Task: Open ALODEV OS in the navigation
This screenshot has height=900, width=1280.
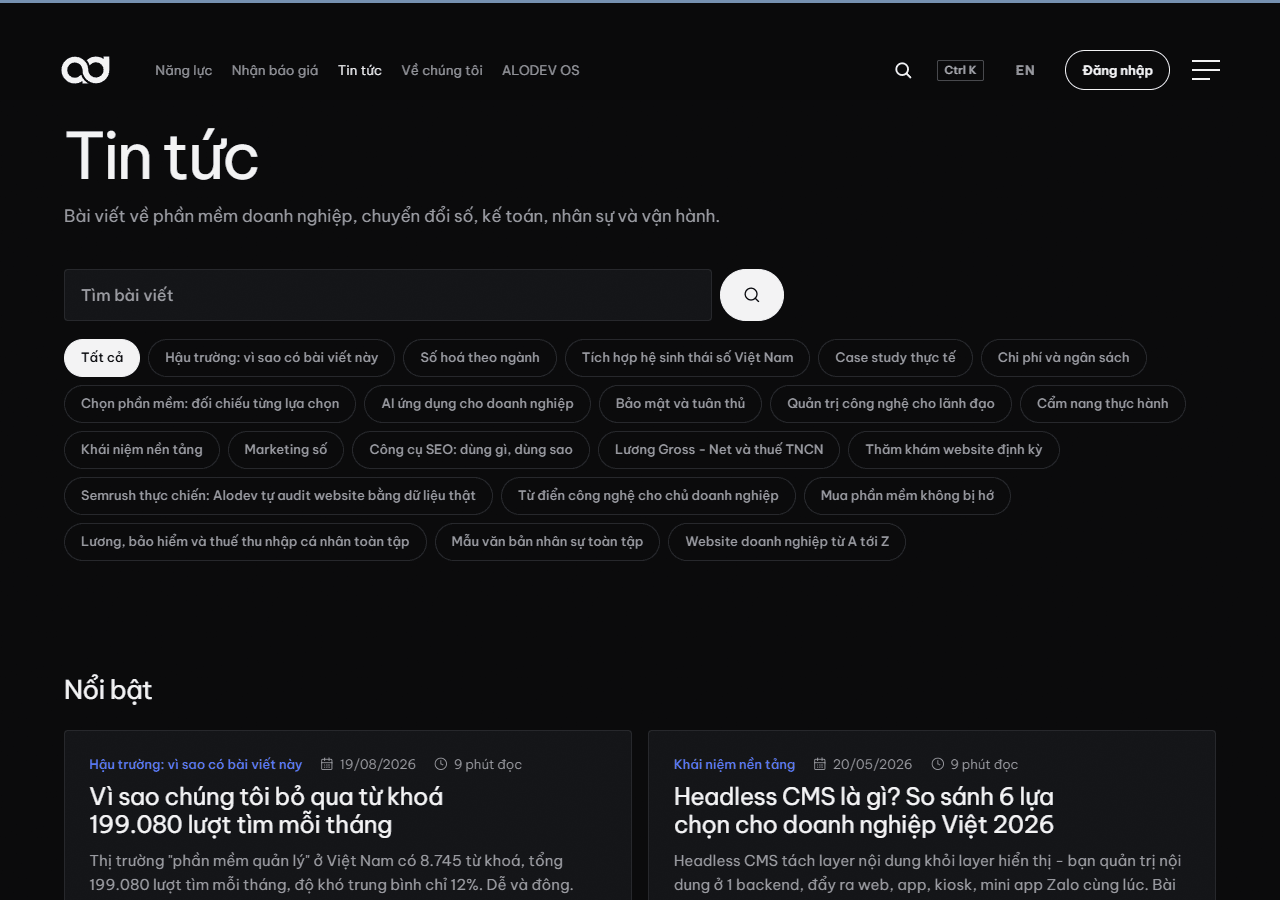Action: pos(541,70)
